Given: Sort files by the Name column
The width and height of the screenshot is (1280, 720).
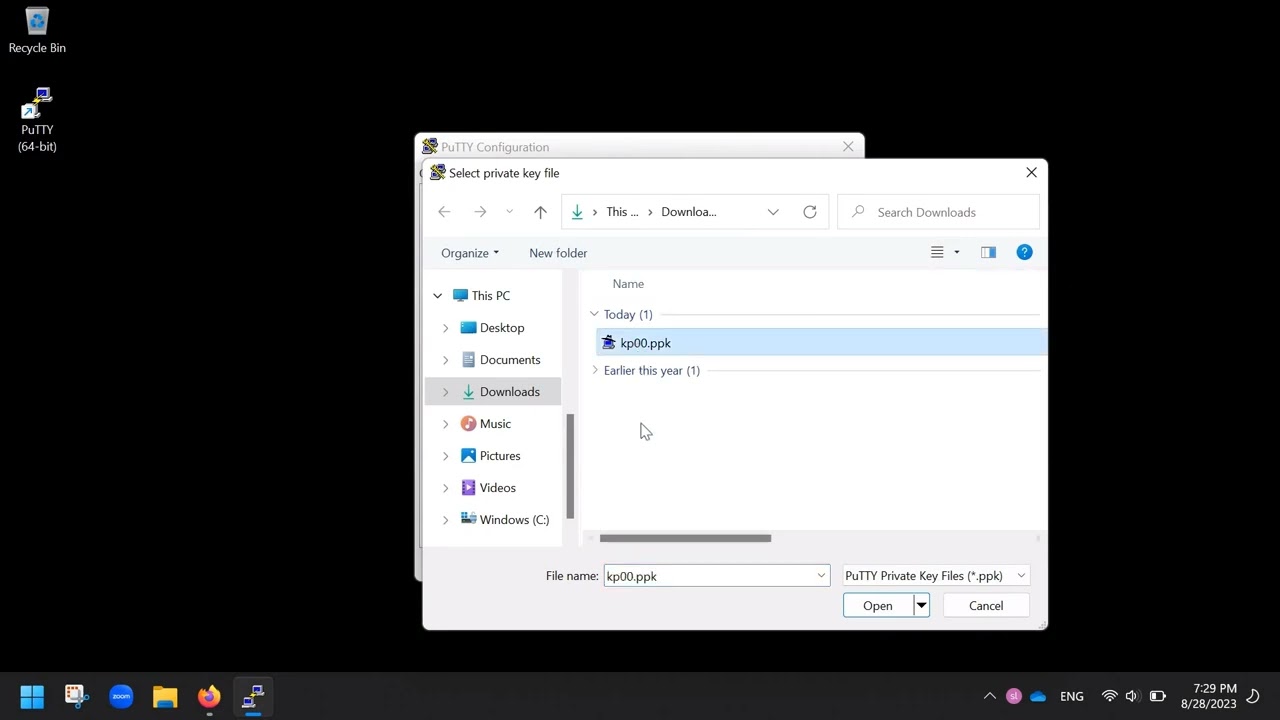Looking at the screenshot, I should point(628,284).
